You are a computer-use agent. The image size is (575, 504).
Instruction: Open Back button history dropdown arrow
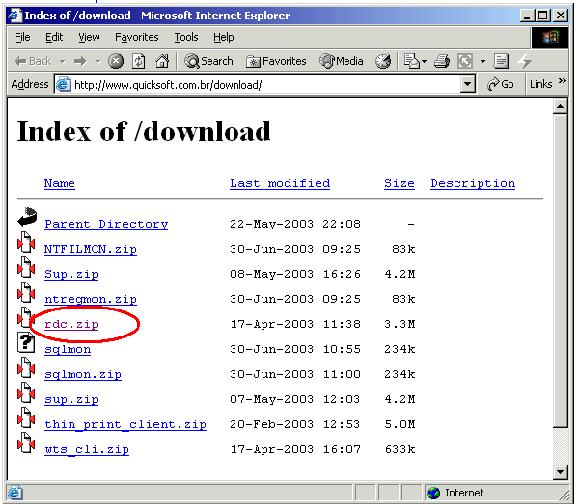click(x=63, y=61)
